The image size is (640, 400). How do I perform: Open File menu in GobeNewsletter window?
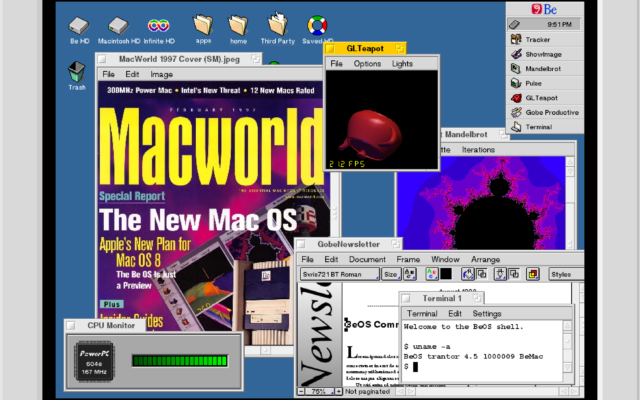click(x=307, y=260)
